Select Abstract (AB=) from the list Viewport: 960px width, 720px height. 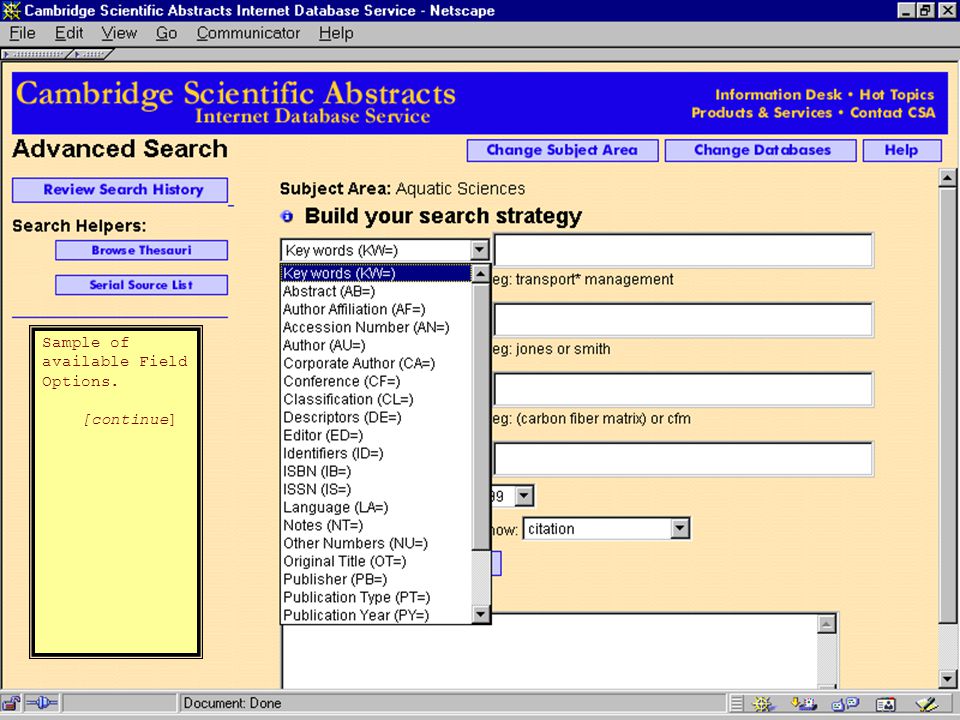pyautogui.click(x=377, y=291)
